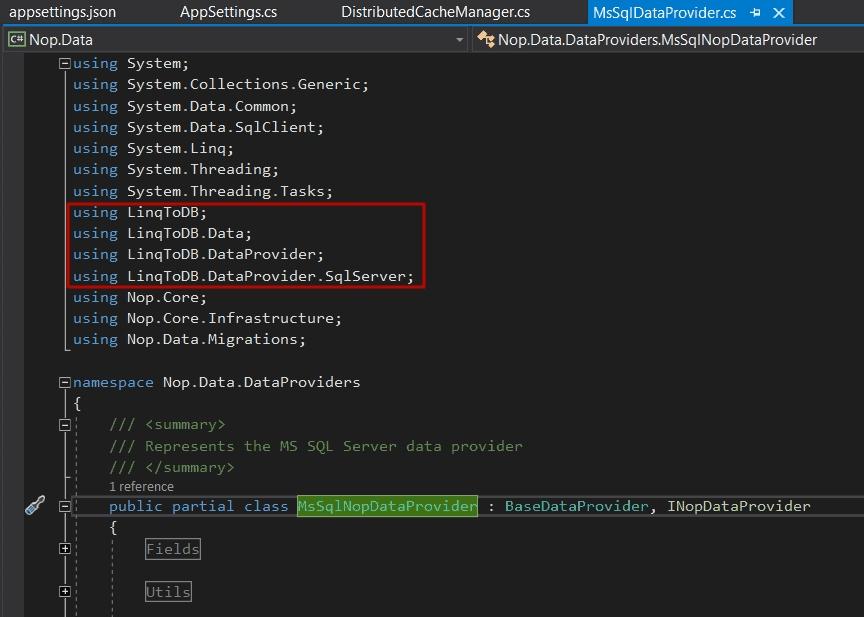The width and height of the screenshot is (864, 617).
Task: Close the MsSqlDataProvider.cs tab
Action: (x=778, y=13)
